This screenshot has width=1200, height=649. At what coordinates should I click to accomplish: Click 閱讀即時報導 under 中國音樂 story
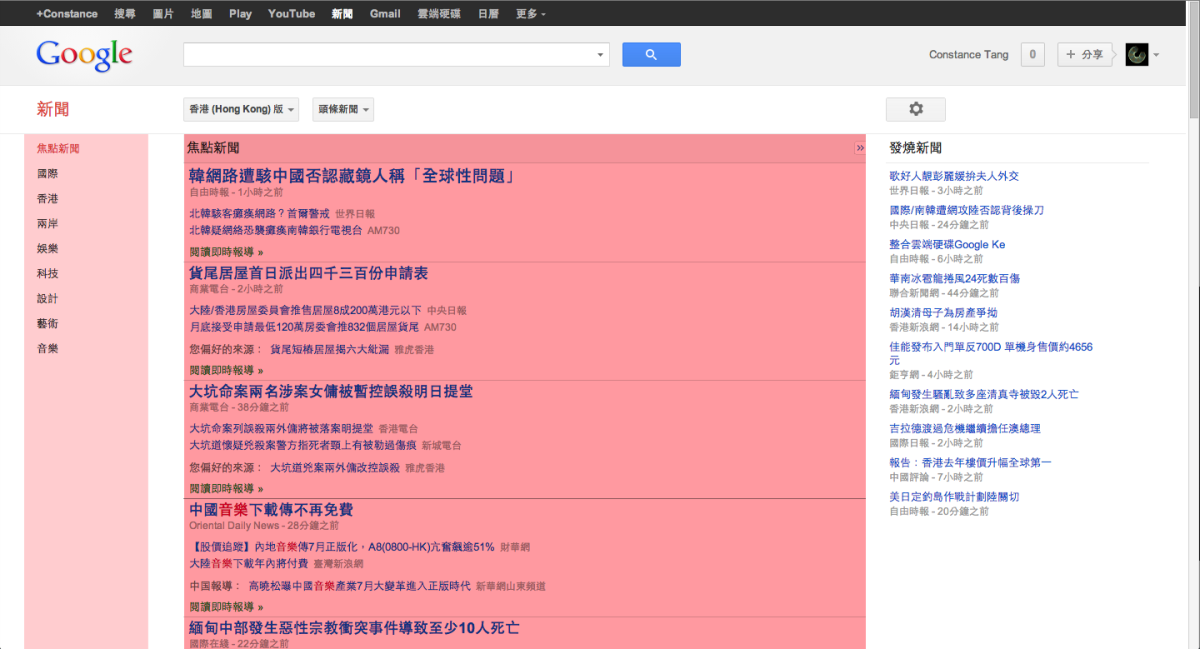coord(224,605)
